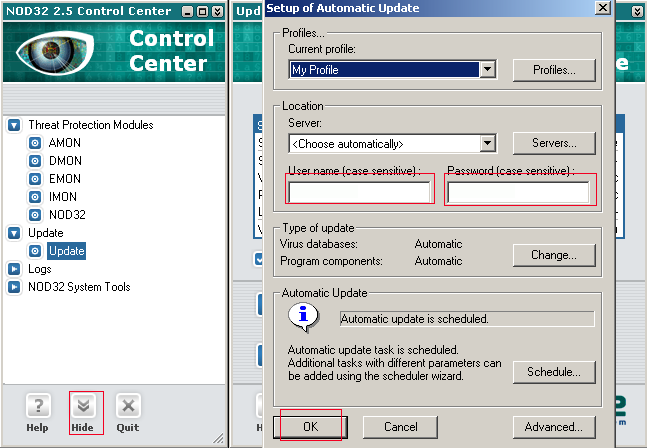Open the Current profile dropdown
Viewport: 647px width, 448px height.
tap(488, 69)
